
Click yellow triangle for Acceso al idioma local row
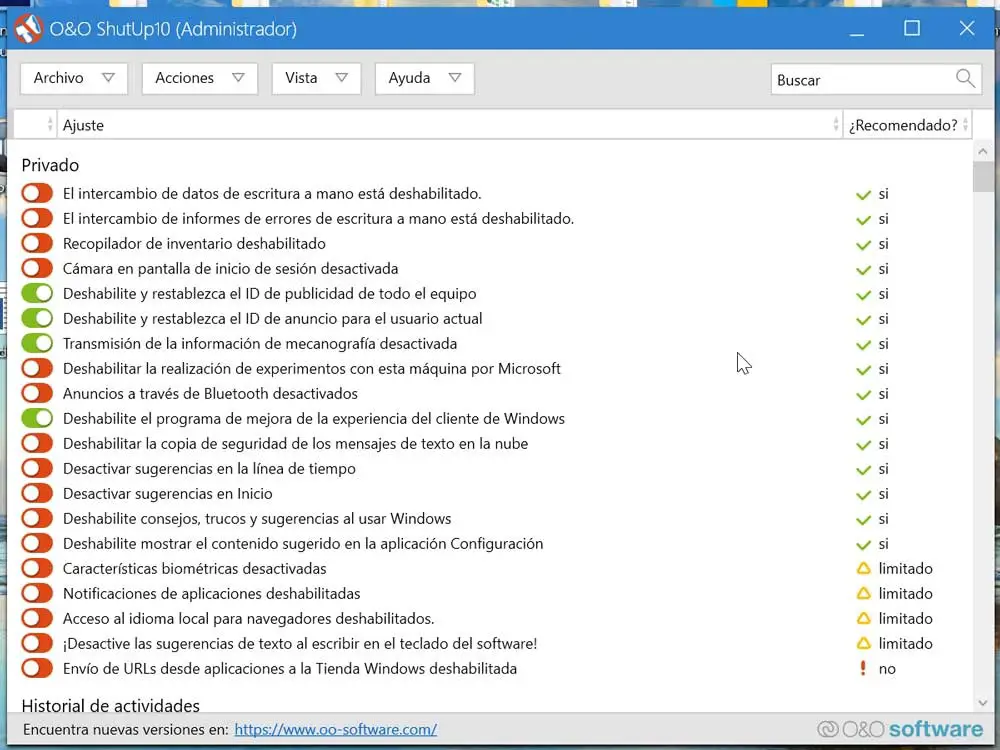[x=864, y=618]
